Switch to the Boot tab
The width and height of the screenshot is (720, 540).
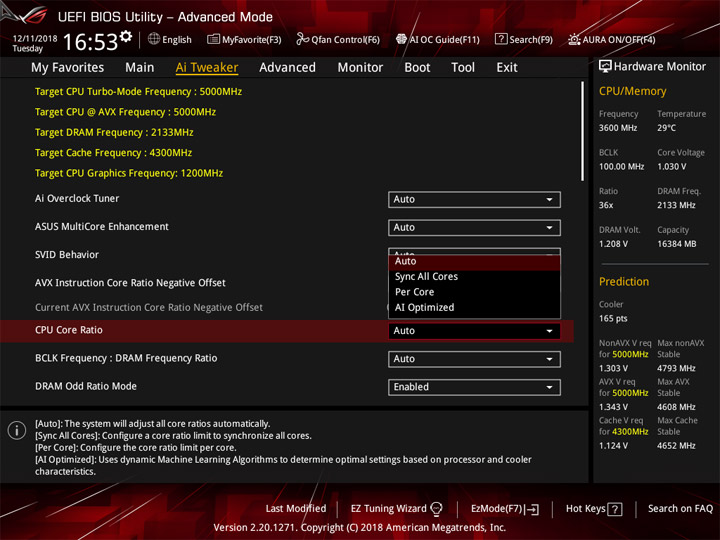(x=417, y=68)
